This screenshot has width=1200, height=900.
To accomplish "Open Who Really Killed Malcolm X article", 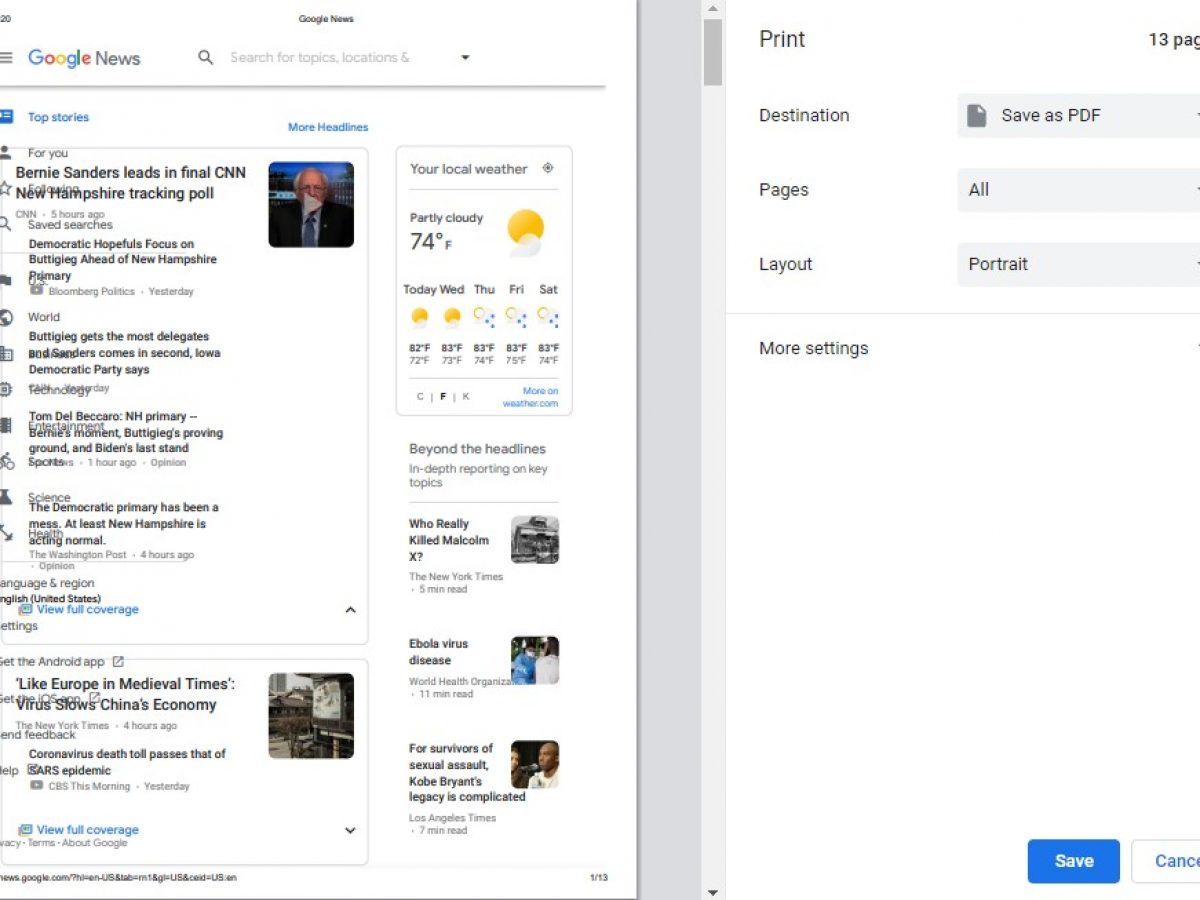I will (449, 540).
